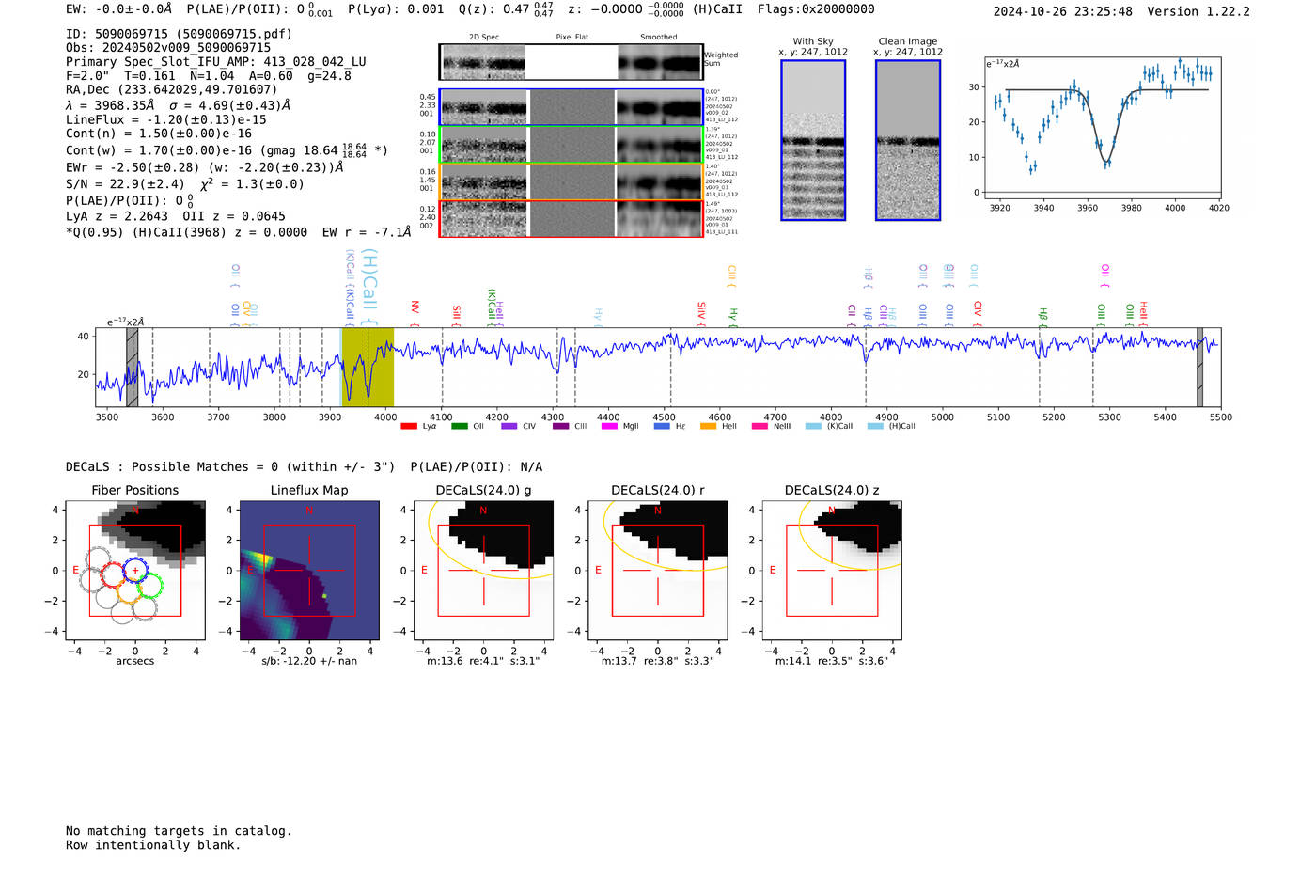Select the green-bordered 2D spectrum row

pyautogui.click(x=571, y=144)
